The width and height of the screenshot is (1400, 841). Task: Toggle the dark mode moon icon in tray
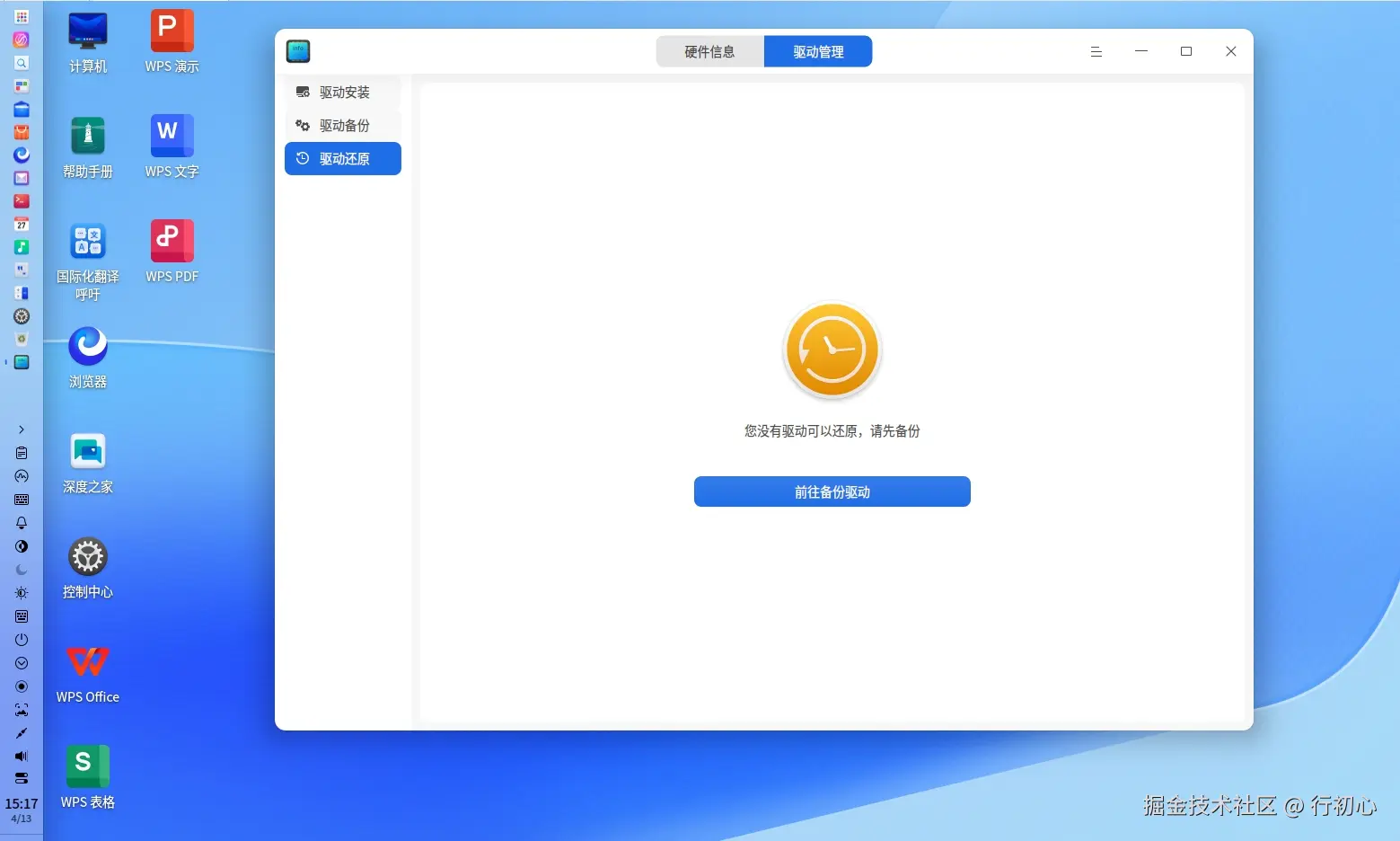22,570
